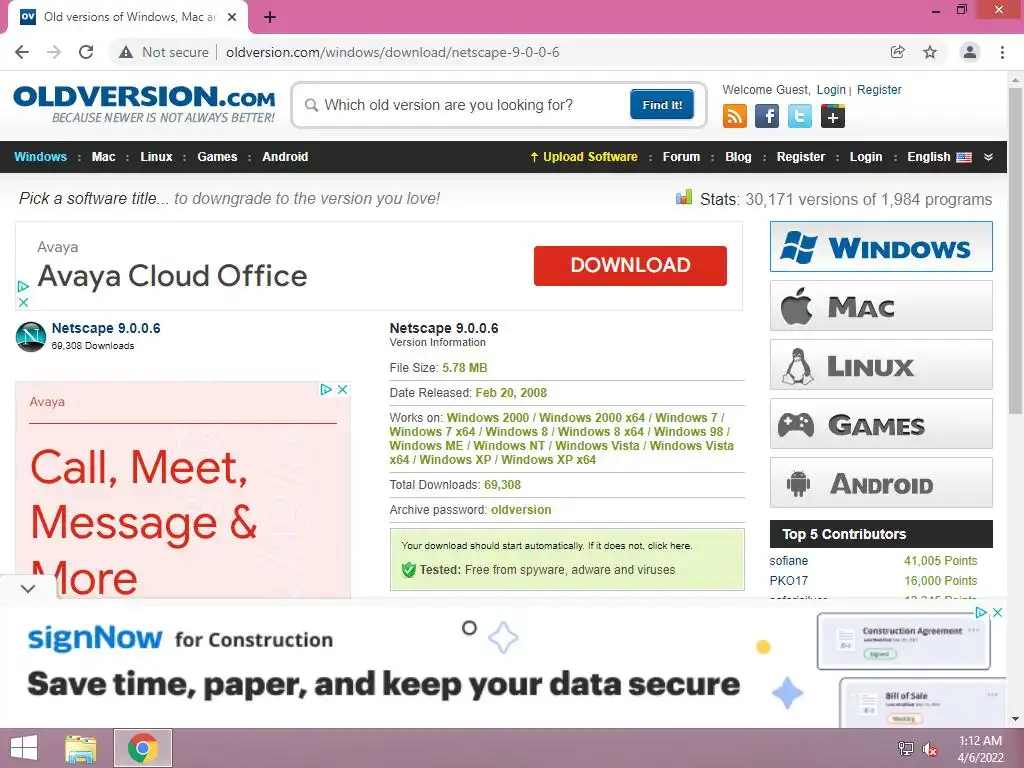Open contributor sofiane's profile
Screen dimensions: 1024x768
click(788, 560)
